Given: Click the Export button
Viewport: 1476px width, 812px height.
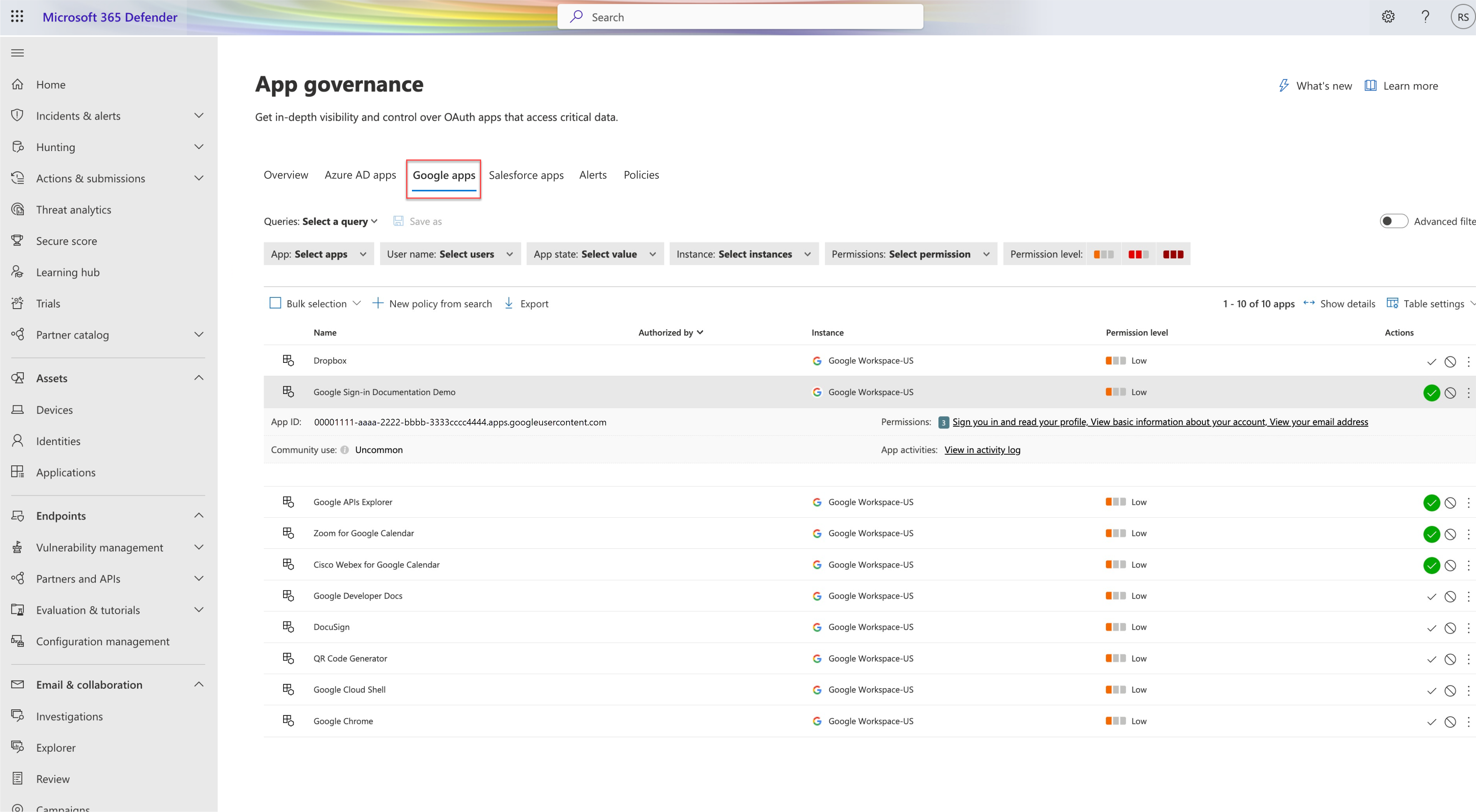Looking at the screenshot, I should (x=527, y=303).
